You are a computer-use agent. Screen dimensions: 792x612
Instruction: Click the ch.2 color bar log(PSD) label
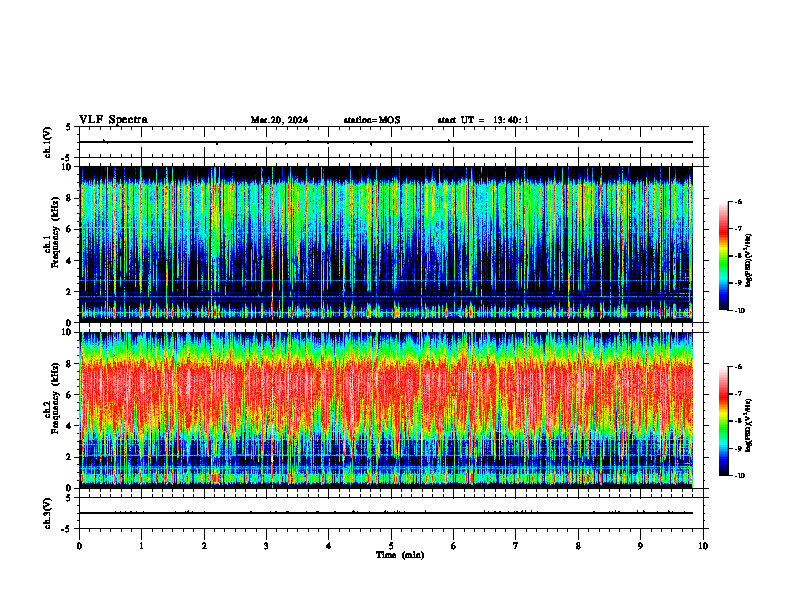click(x=749, y=426)
